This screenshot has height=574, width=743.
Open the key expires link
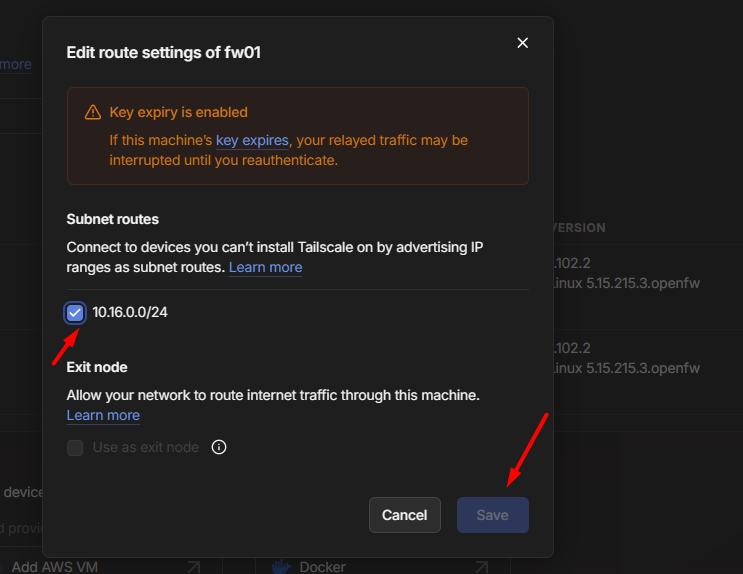[x=252, y=140]
